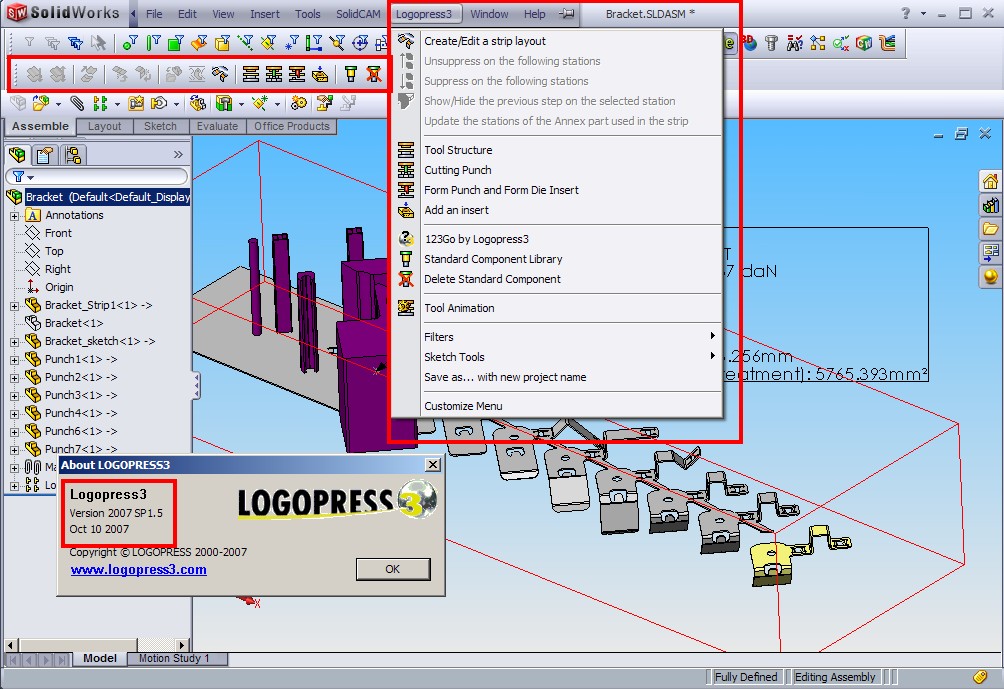This screenshot has width=1004, height=689.
Task: Click the feature tree filter field
Action: click(97, 177)
